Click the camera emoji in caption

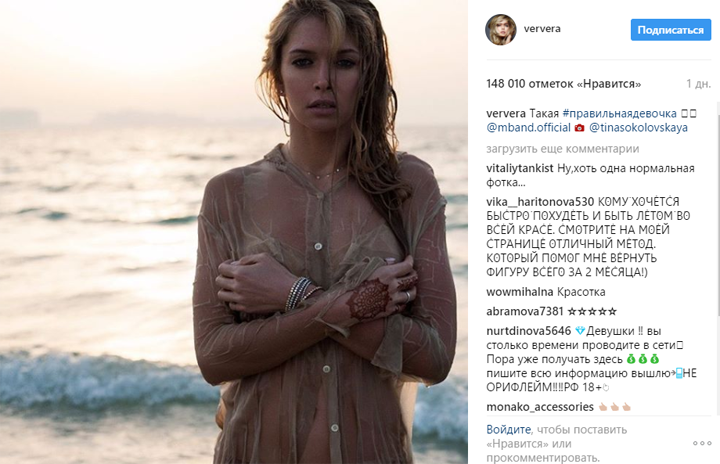coord(579,128)
